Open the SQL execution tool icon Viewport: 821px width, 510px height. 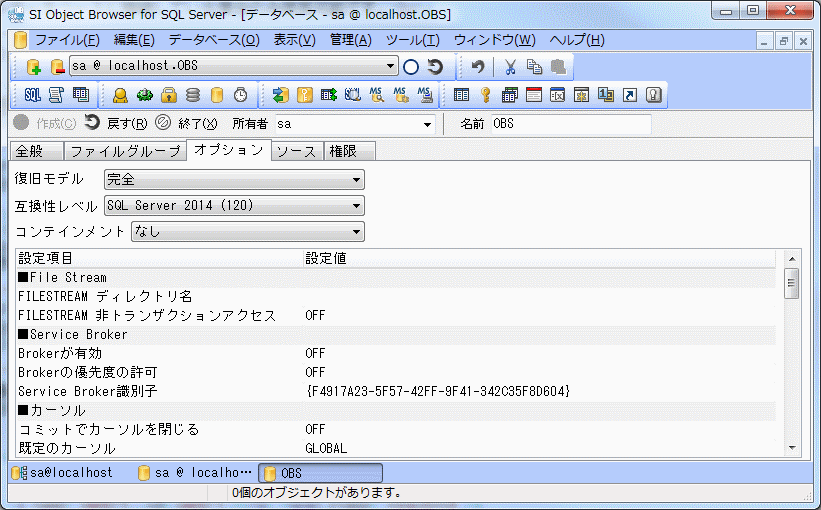32,95
